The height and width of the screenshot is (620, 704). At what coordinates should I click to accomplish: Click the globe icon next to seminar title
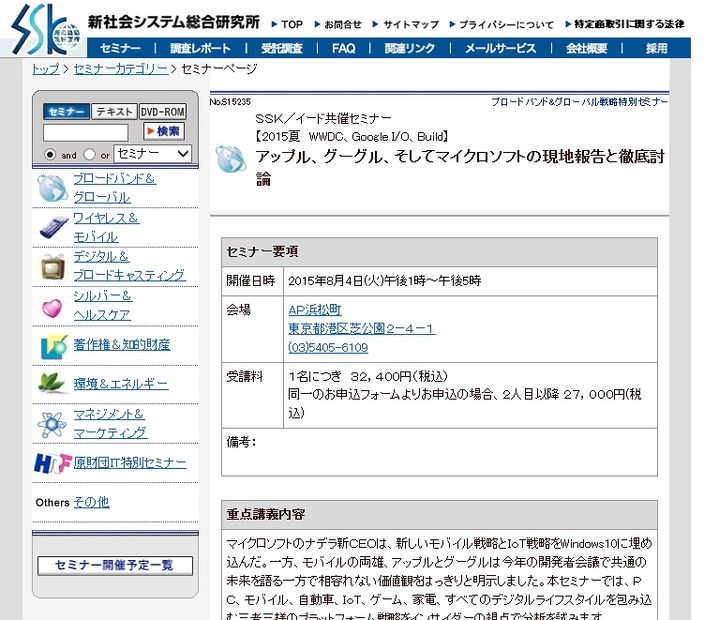pos(230,159)
